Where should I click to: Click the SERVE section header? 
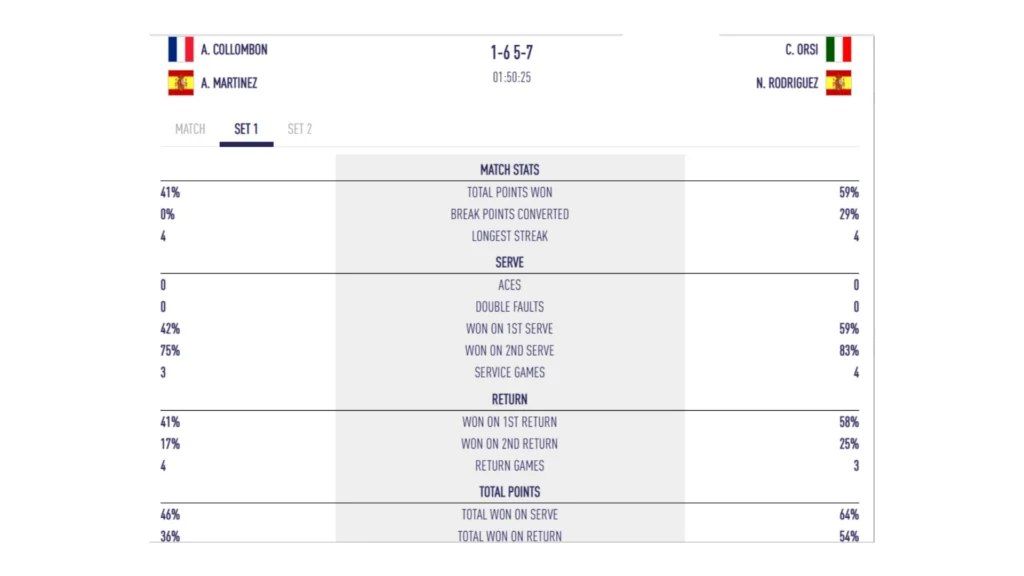[510, 263]
